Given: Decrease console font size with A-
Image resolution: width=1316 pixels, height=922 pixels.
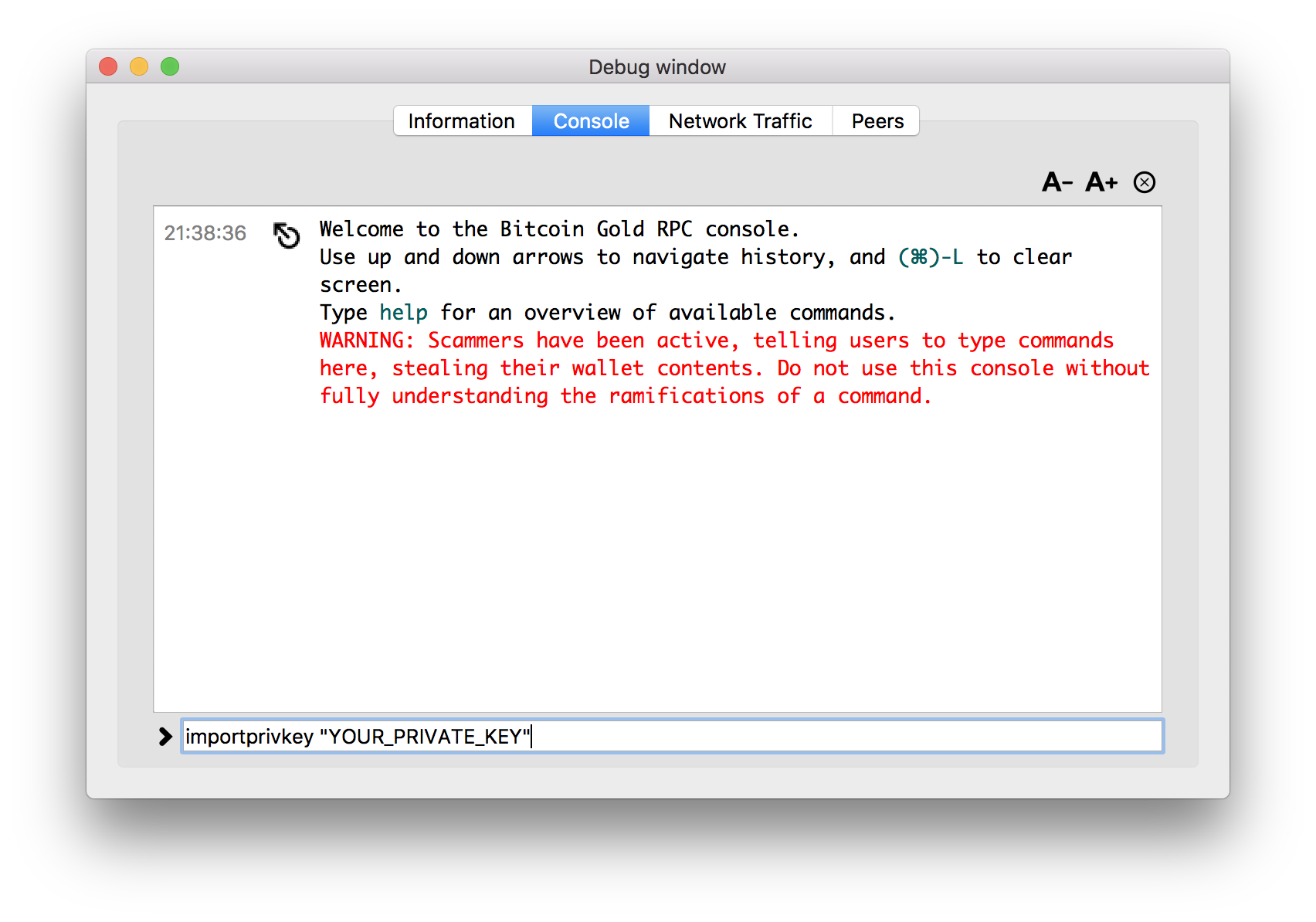Looking at the screenshot, I should (1057, 182).
